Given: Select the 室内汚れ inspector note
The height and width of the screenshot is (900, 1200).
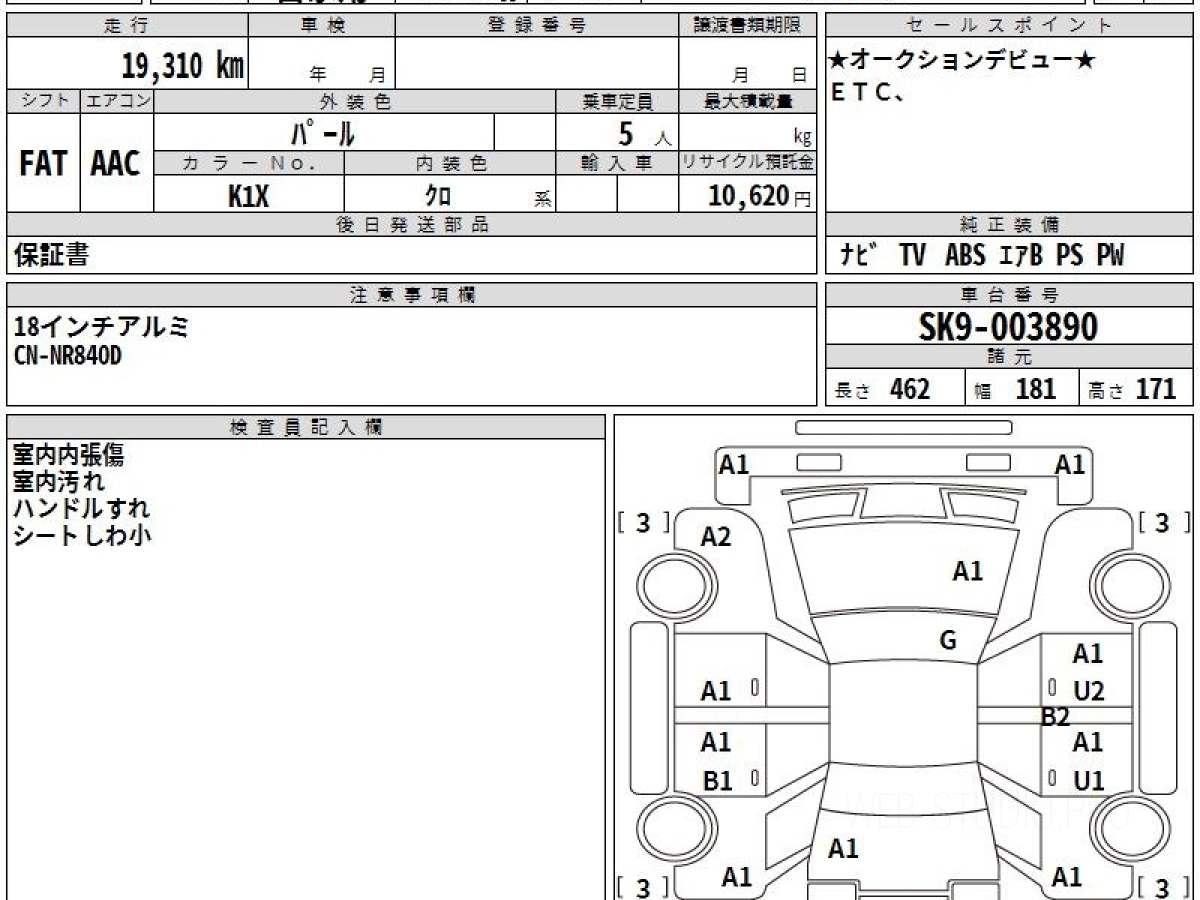Looking at the screenshot, I should (58, 482).
